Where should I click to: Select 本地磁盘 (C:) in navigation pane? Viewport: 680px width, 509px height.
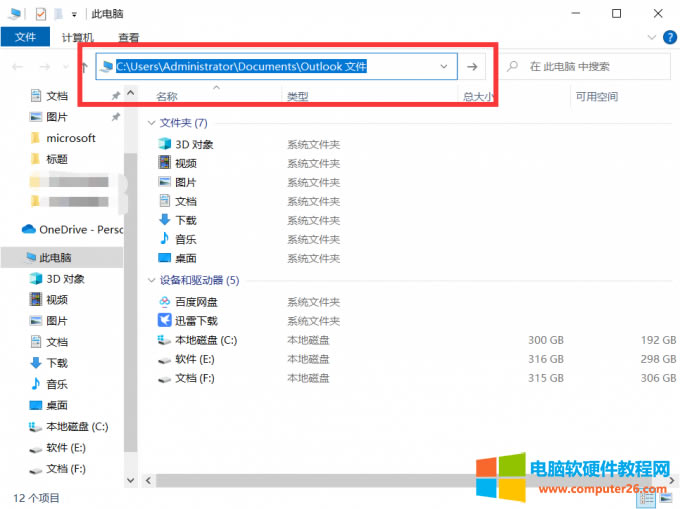click(x=77, y=427)
